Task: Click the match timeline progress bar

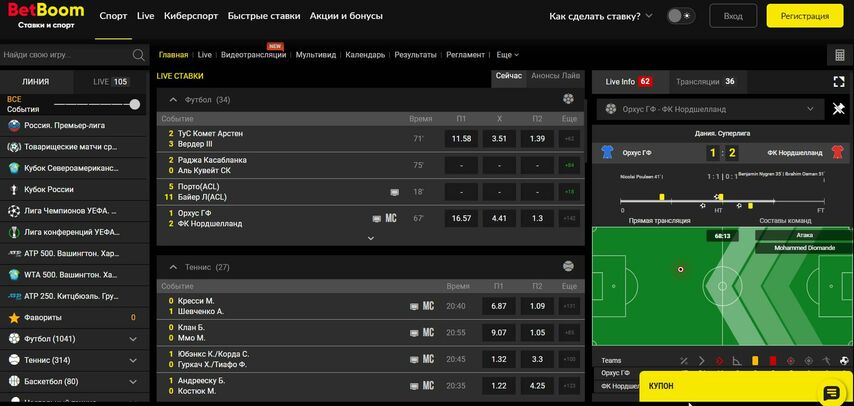Action: (722, 202)
